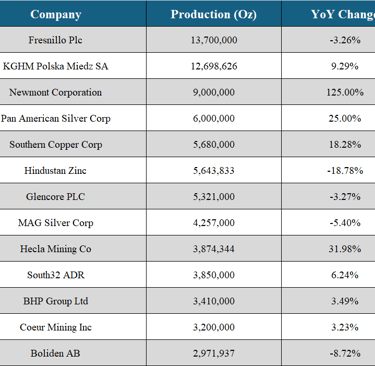Image resolution: width=375 pixels, height=366 pixels.
Task: Click the 125.00% YoY change value
Action: coord(345,92)
